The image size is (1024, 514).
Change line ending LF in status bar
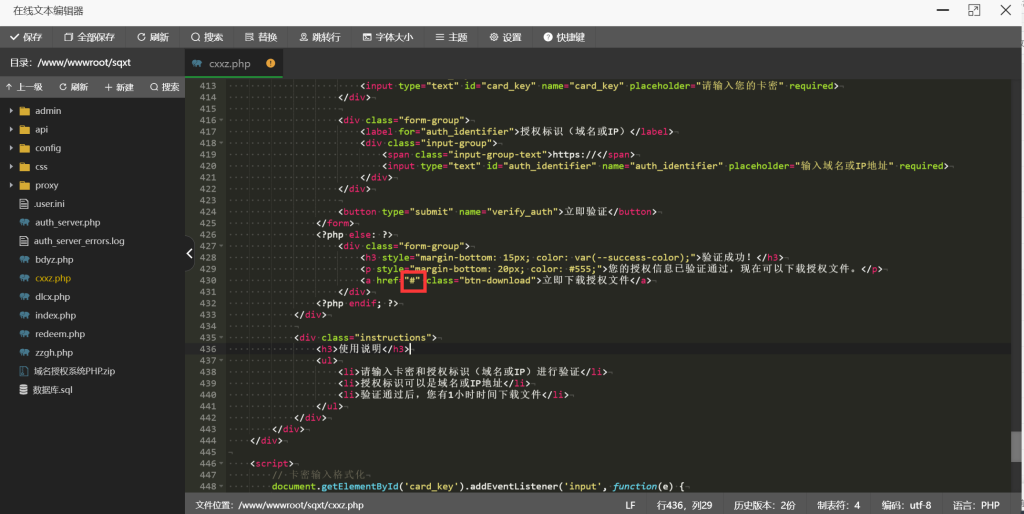pyautogui.click(x=630, y=505)
